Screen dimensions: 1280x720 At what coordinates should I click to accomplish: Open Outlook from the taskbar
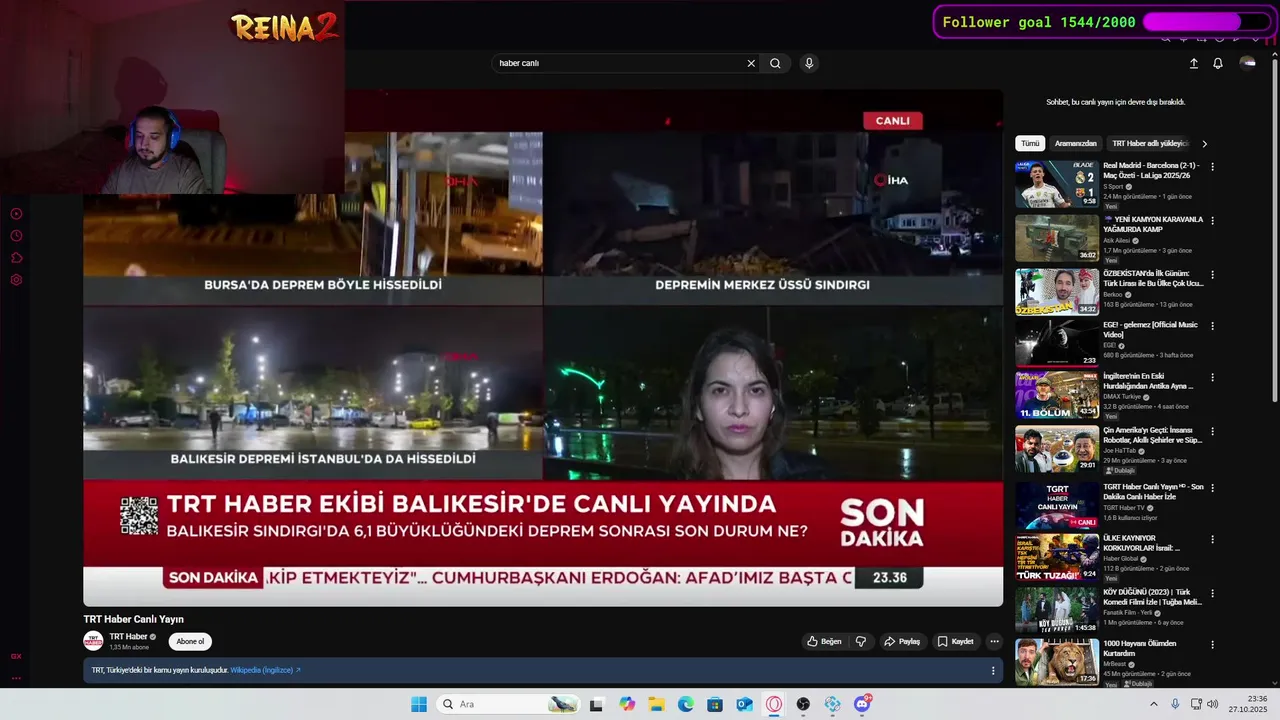point(744,704)
